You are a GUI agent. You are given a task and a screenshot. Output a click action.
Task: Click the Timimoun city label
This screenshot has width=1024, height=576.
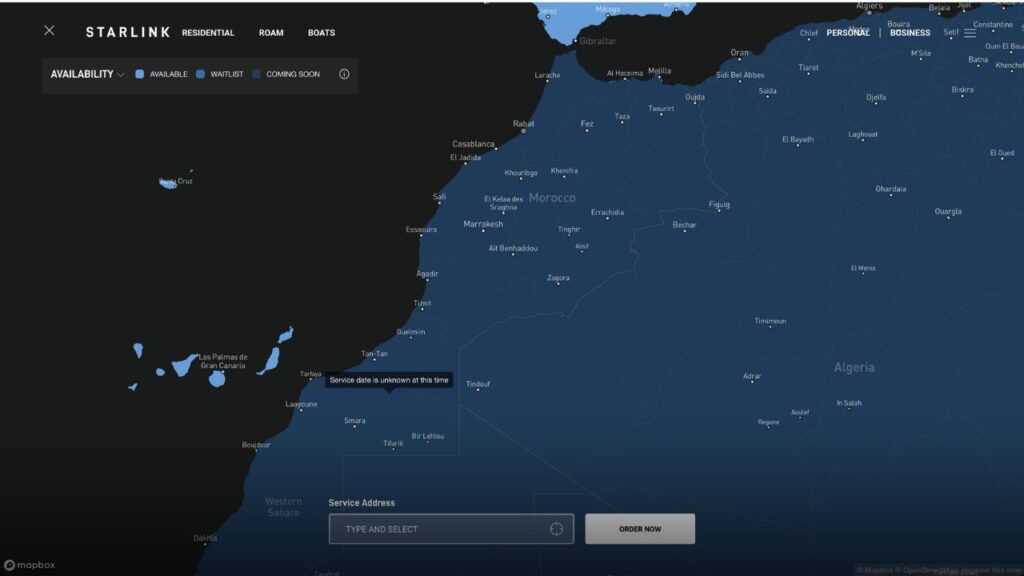(x=770, y=321)
